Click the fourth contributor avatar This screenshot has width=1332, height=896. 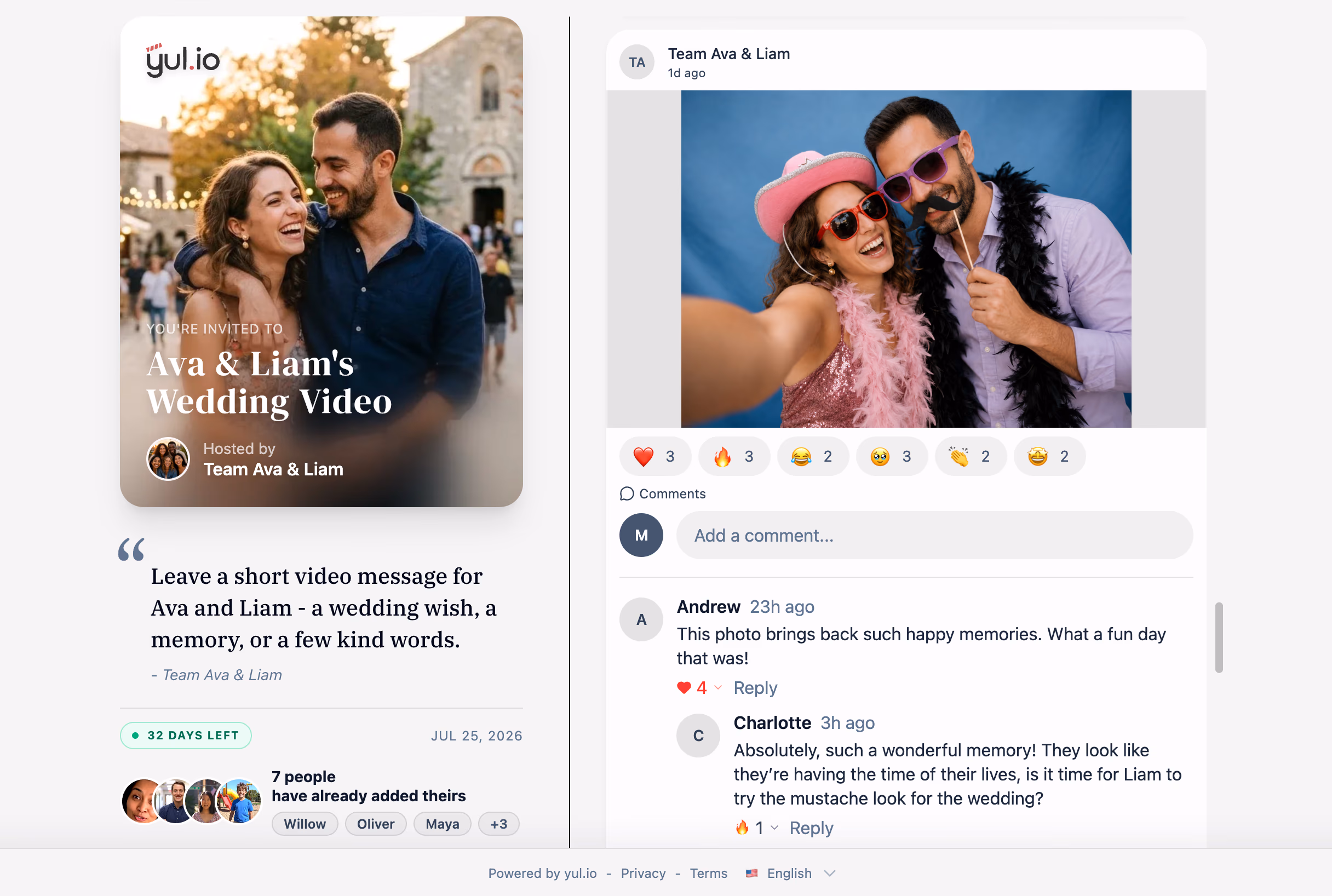pyautogui.click(x=240, y=801)
